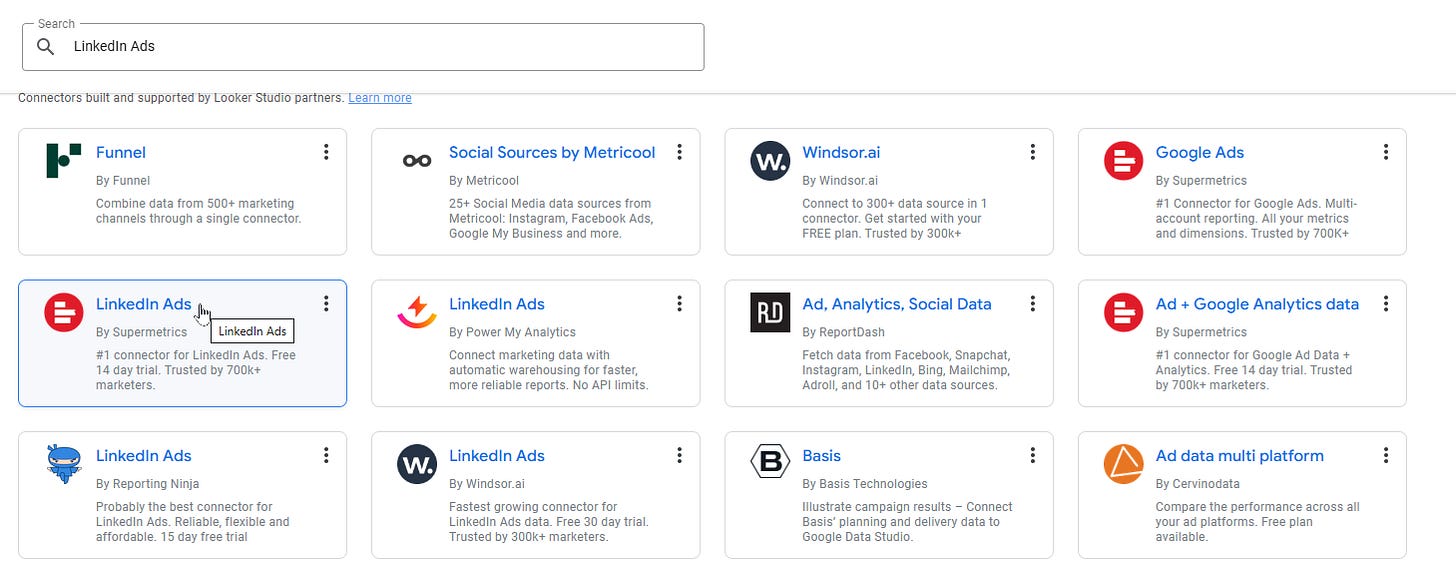Click the search magnifier icon
1456x578 pixels.
coord(45,46)
